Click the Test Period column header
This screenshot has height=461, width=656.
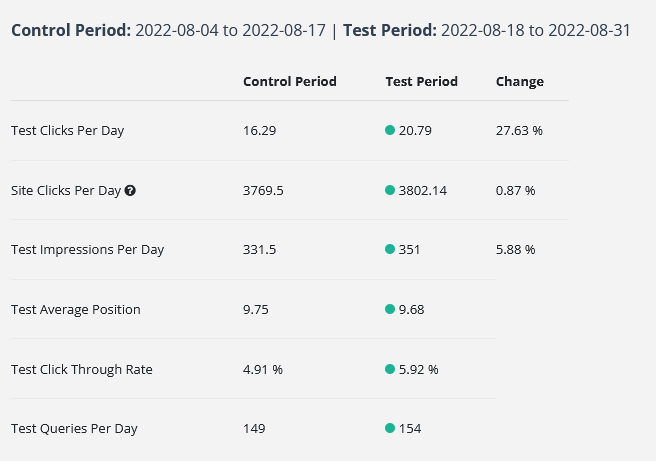point(421,81)
